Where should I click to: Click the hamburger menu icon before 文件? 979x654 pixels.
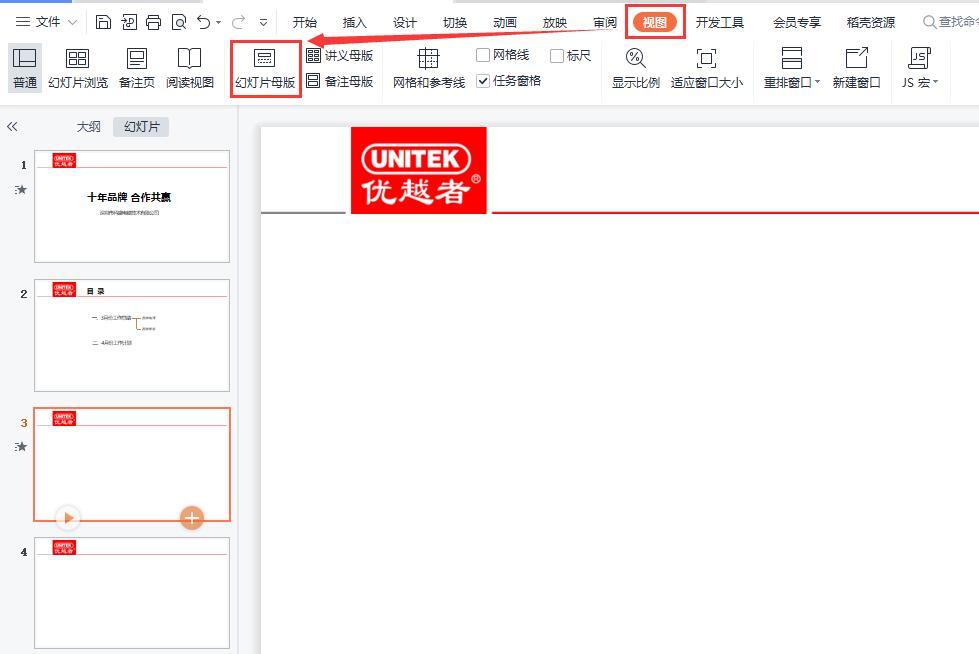[x=22, y=22]
